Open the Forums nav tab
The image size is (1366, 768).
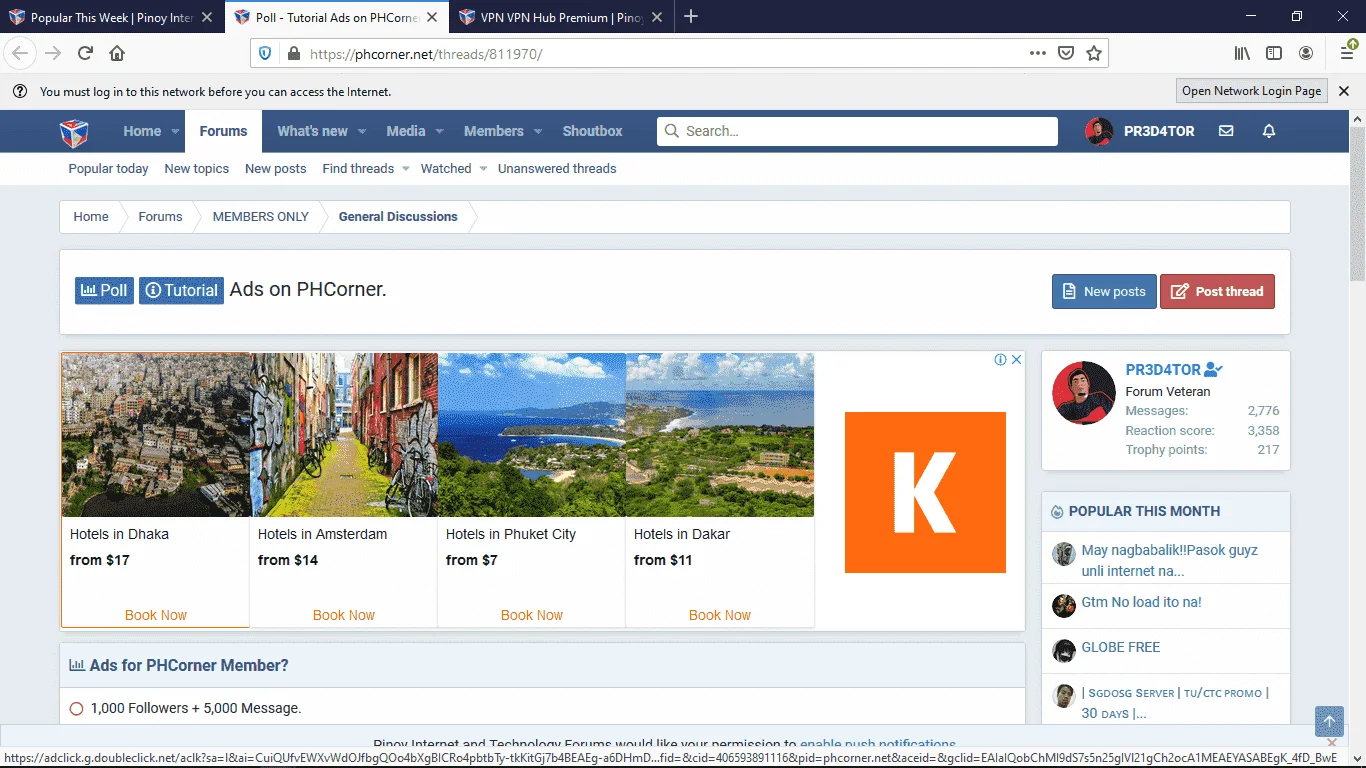pyautogui.click(x=223, y=131)
